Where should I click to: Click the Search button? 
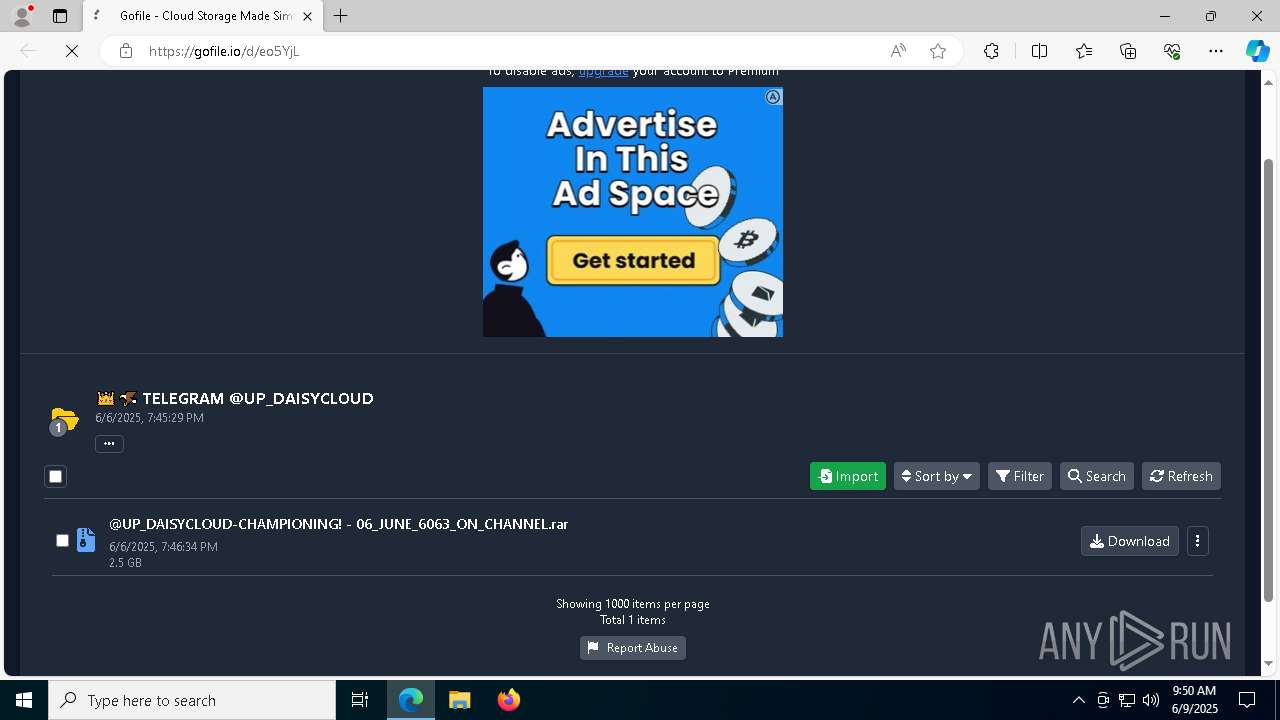[x=1097, y=476]
